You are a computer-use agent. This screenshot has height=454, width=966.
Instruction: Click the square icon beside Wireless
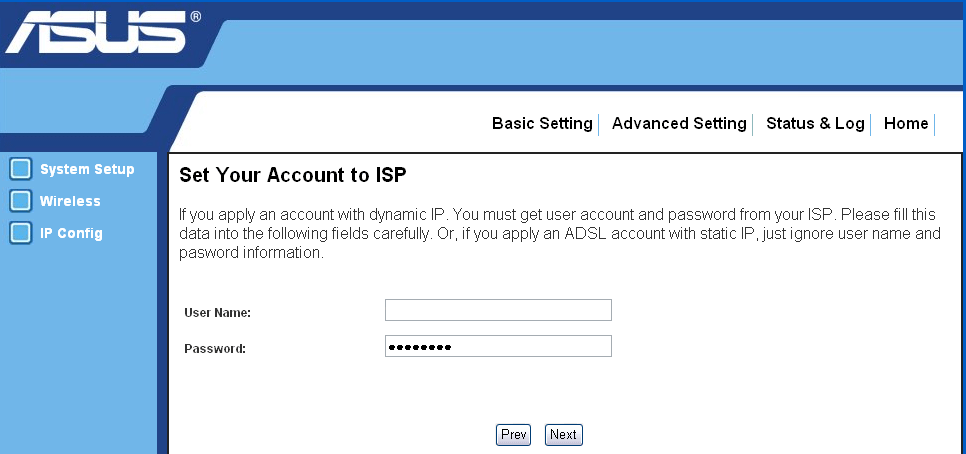tap(20, 201)
